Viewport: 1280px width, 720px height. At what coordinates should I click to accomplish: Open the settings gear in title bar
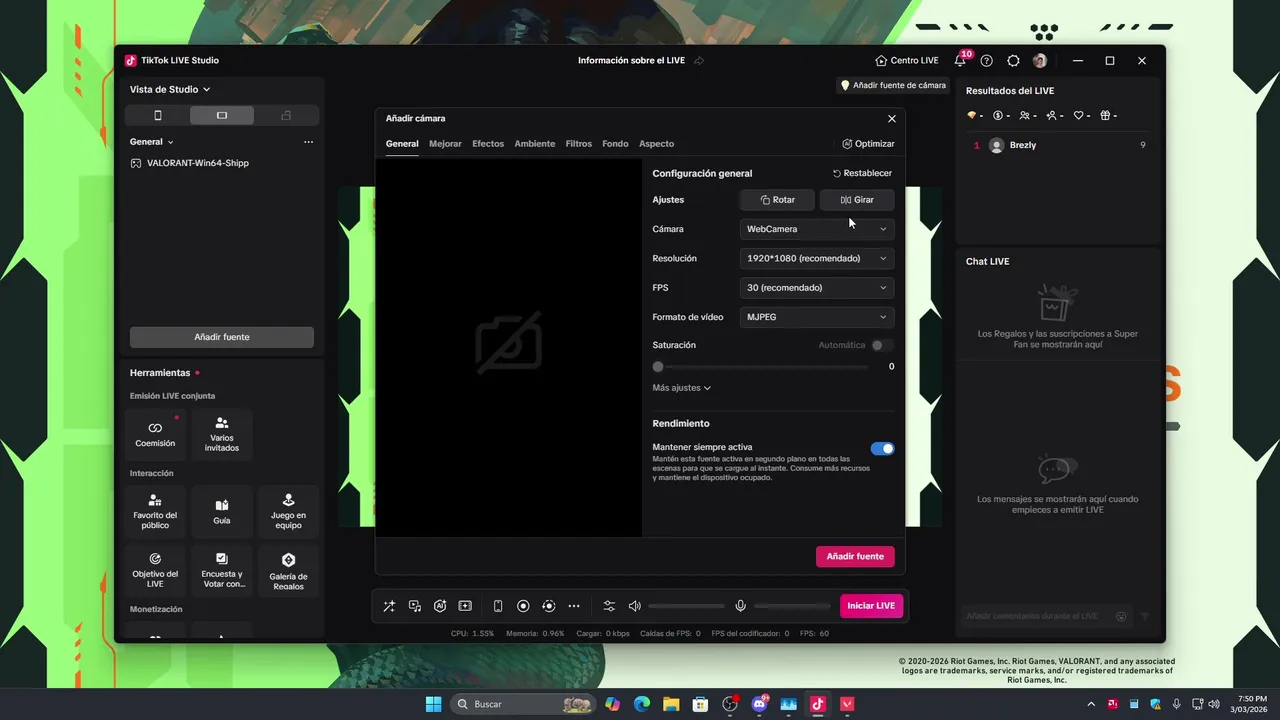1013,61
